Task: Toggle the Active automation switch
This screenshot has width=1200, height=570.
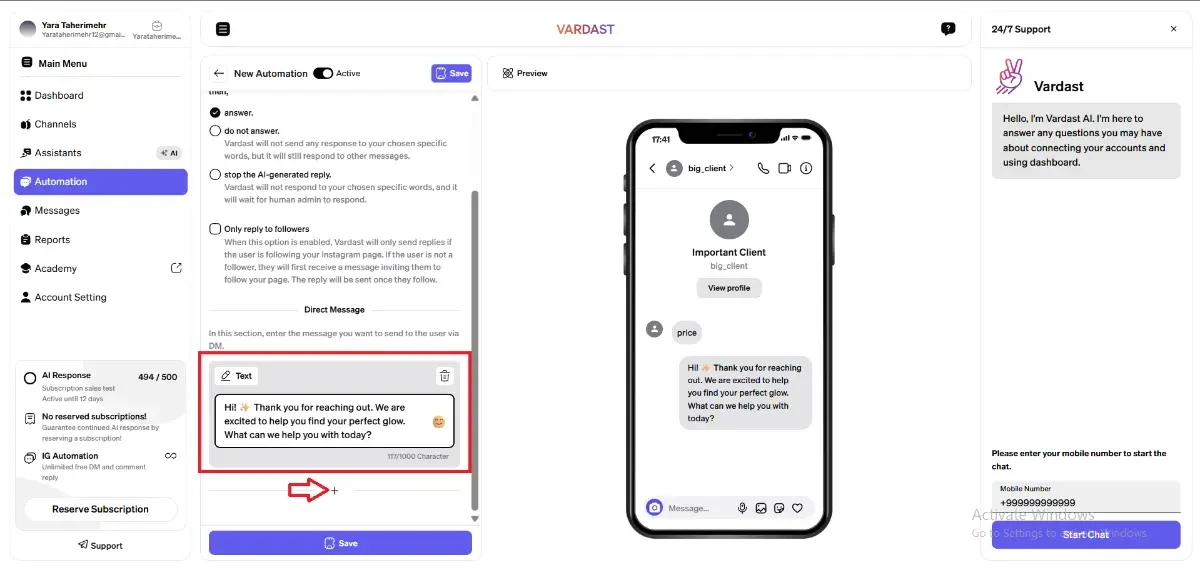Action: tap(323, 73)
